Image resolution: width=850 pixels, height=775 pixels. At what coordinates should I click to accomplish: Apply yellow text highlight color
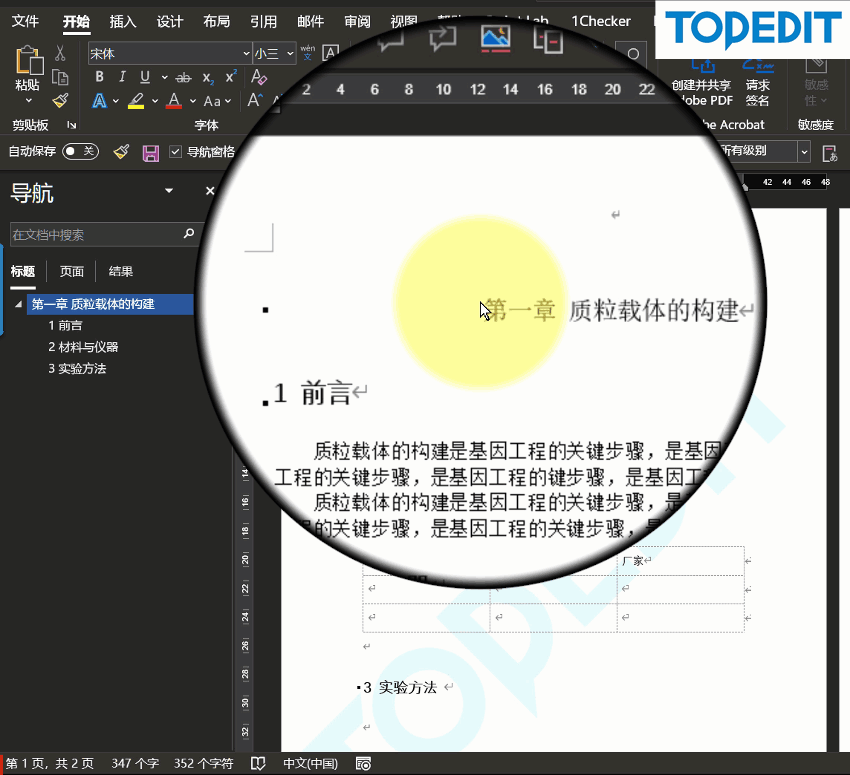(x=136, y=101)
